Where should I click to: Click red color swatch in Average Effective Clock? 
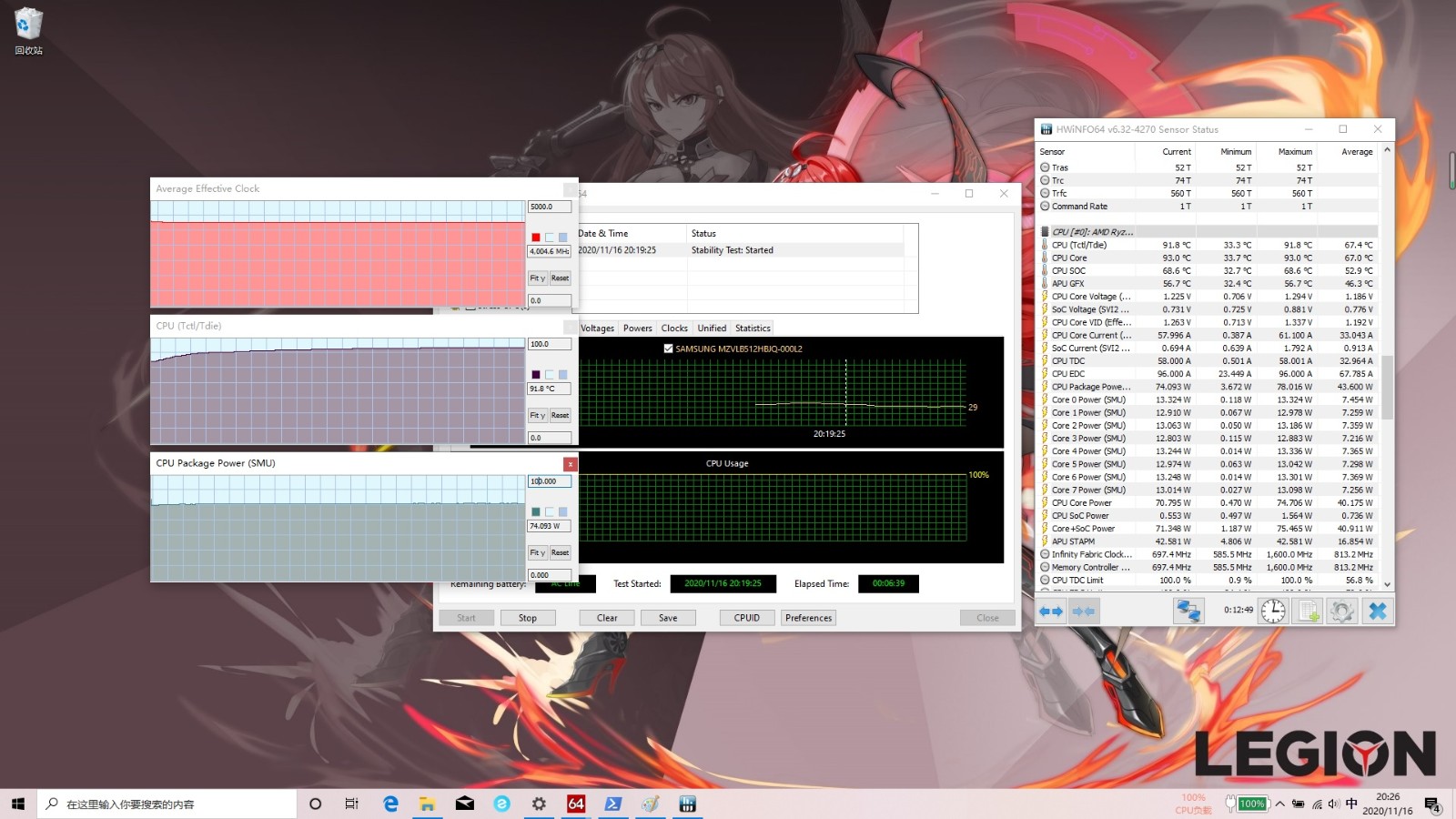click(536, 238)
